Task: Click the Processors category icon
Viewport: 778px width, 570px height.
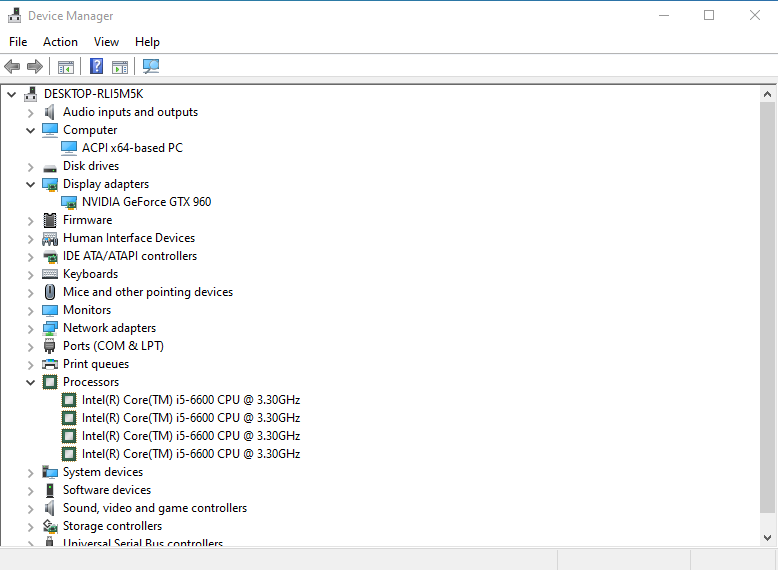Action: coord(50,382)
